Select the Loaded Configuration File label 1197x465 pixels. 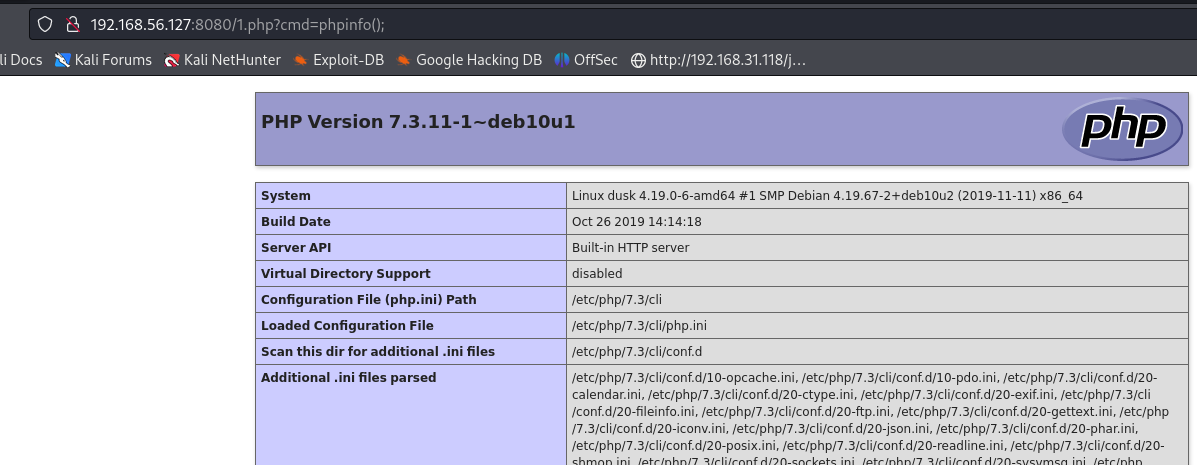coord(347,325)
